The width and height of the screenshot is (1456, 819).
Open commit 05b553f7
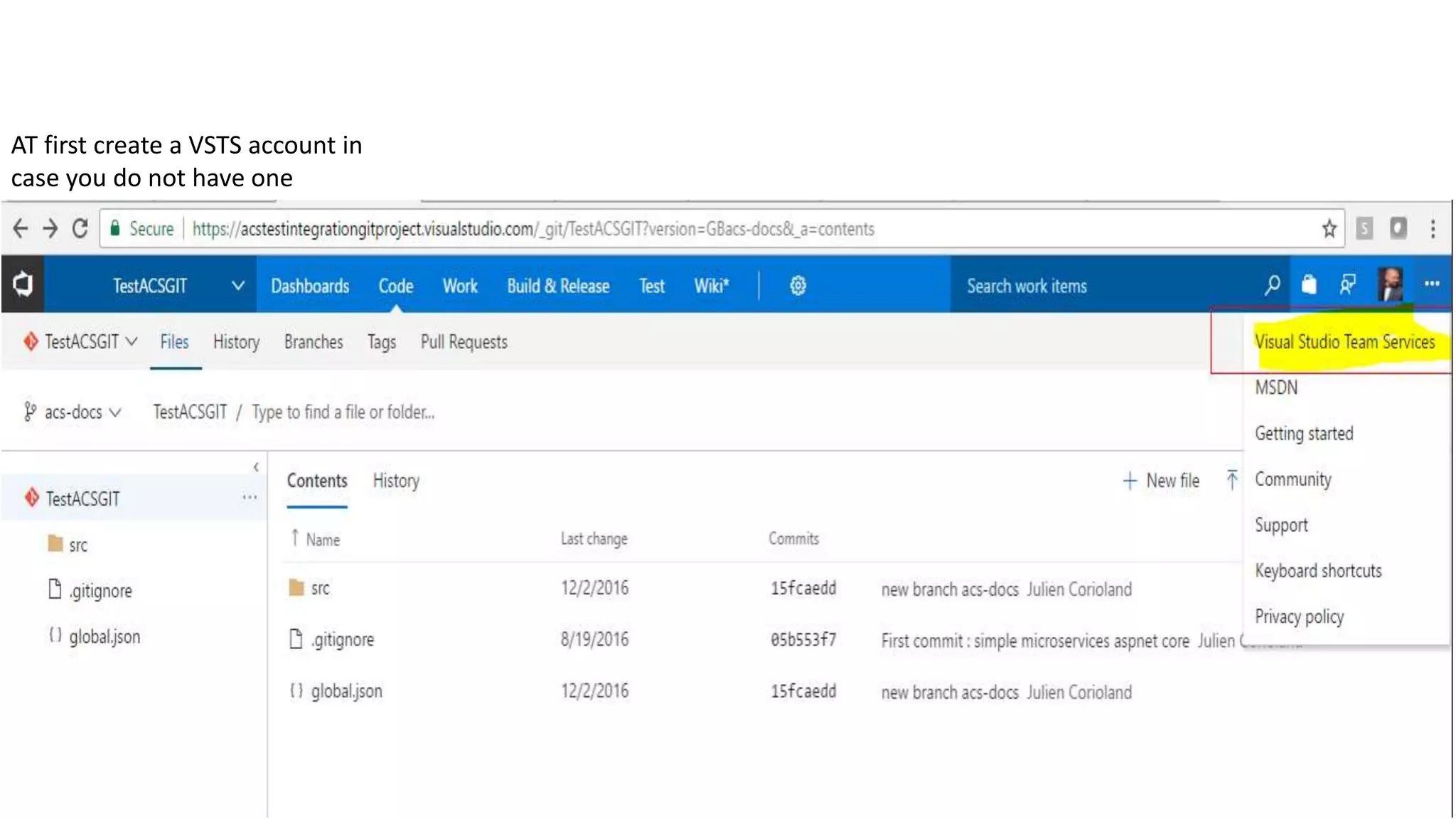(x=803, y=640)
